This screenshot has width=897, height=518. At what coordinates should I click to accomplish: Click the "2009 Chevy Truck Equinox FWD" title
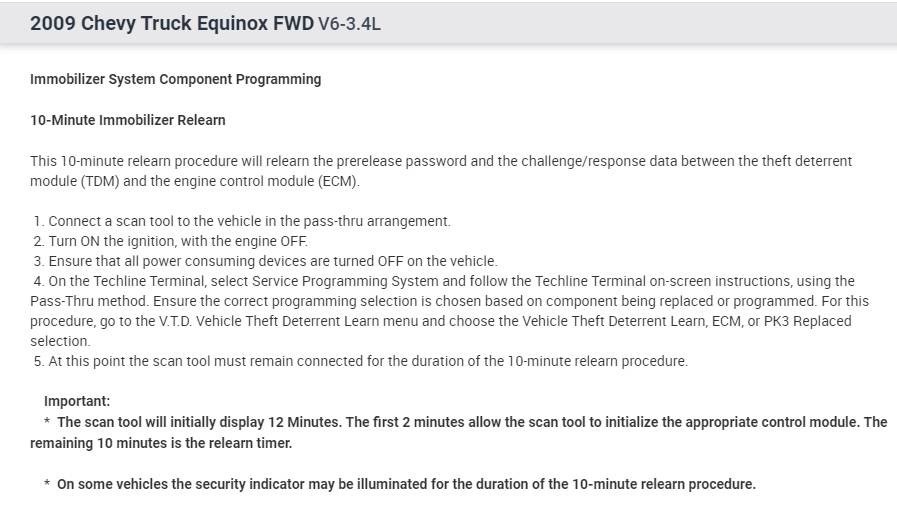pos(171,23)
